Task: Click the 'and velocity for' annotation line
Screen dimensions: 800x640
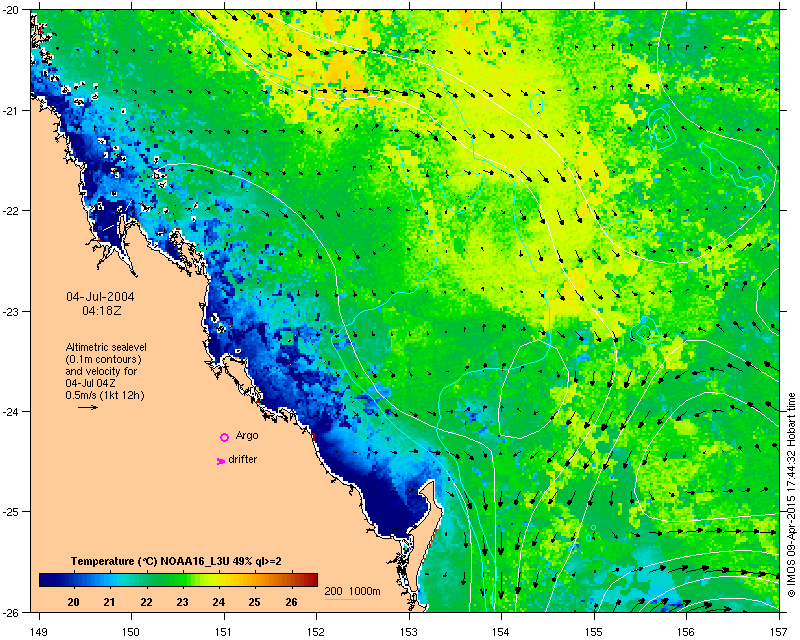Action: tap(101, 371)
